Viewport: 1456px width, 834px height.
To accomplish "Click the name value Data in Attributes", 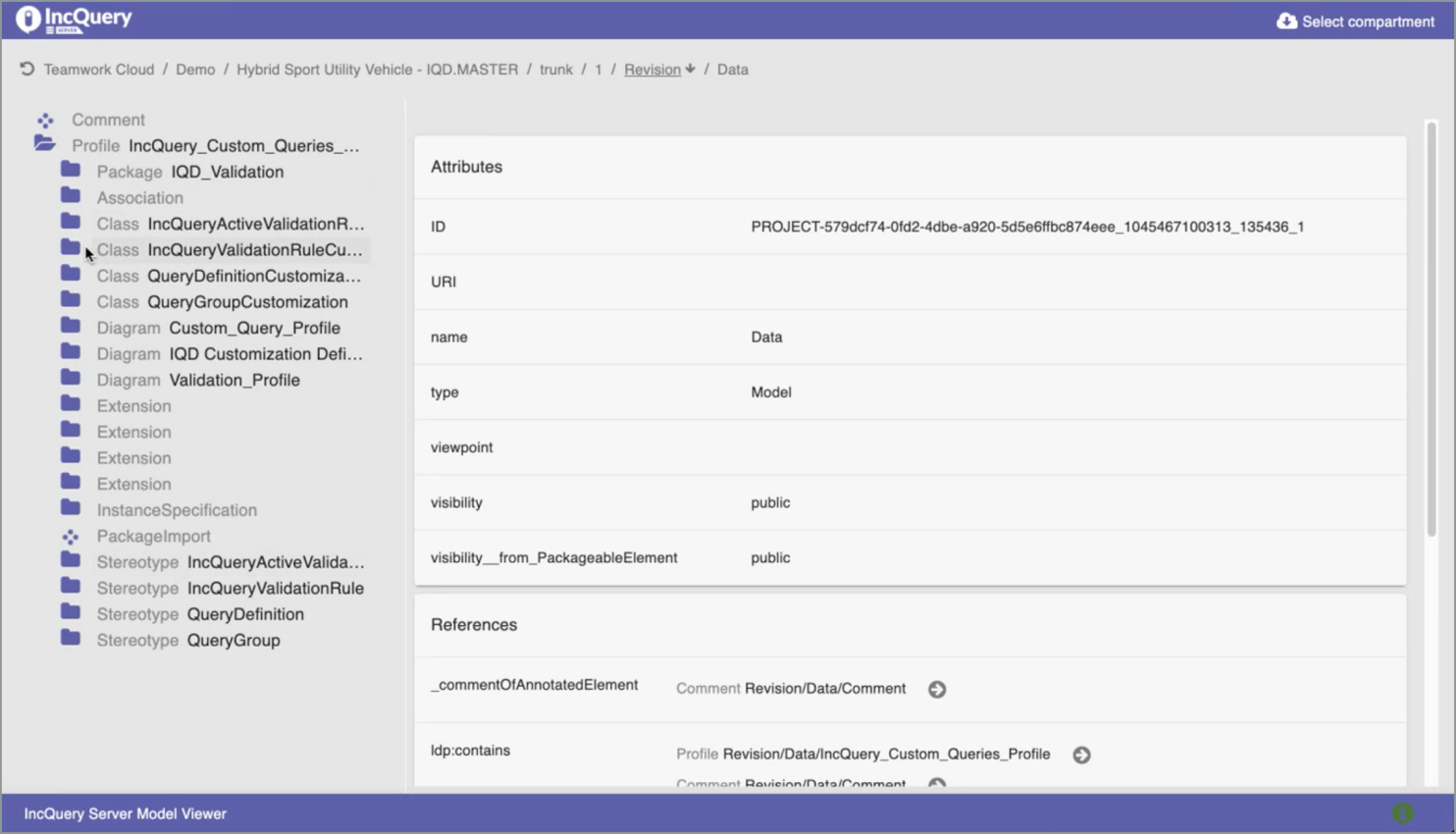I will [x=766, y=337].
